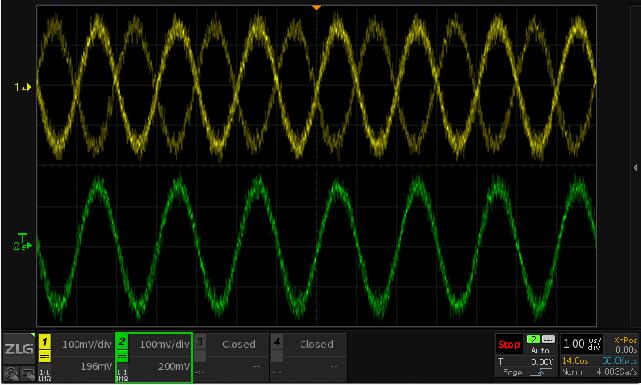
Task: Click the orange trigger position marker at top
Action: [316, 7]
